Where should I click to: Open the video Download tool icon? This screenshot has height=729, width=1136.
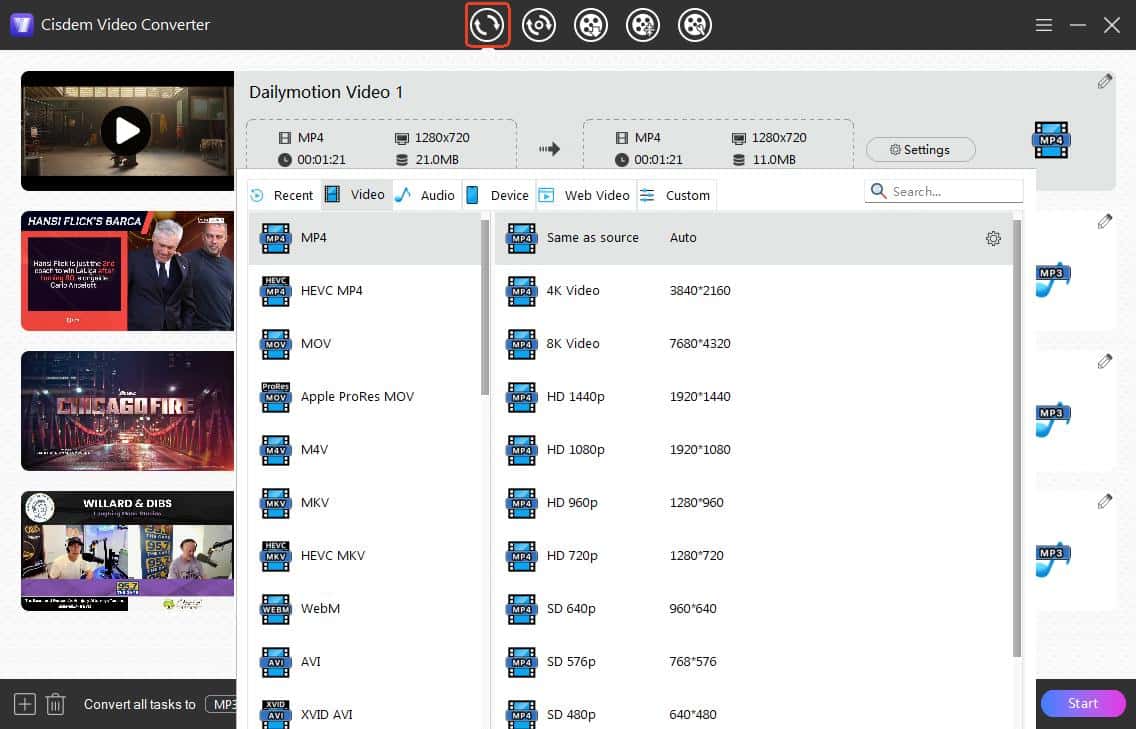591,25
